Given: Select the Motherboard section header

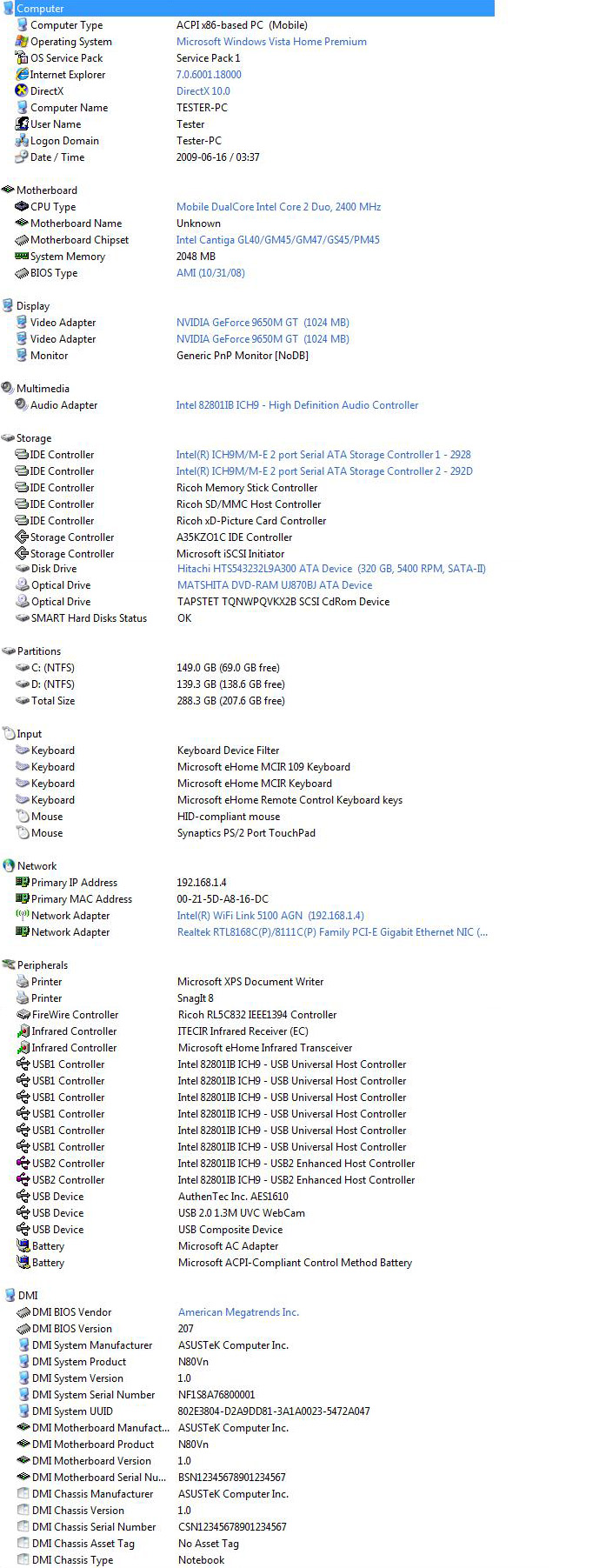Looking at the screenshot, I should click(46, 190).
